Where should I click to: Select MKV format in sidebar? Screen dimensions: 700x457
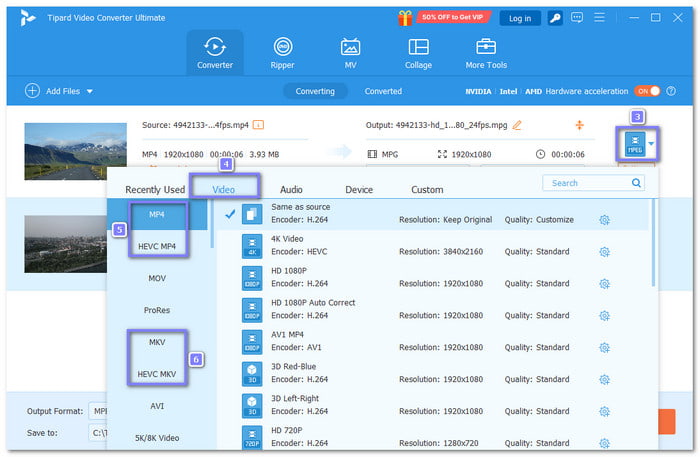click(157, 342)
